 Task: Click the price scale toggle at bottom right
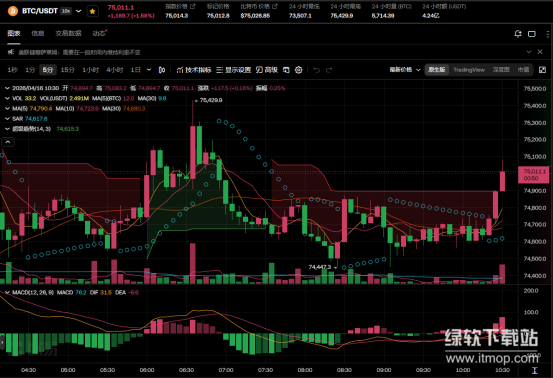pyautogui.click(x=535, y=370)
